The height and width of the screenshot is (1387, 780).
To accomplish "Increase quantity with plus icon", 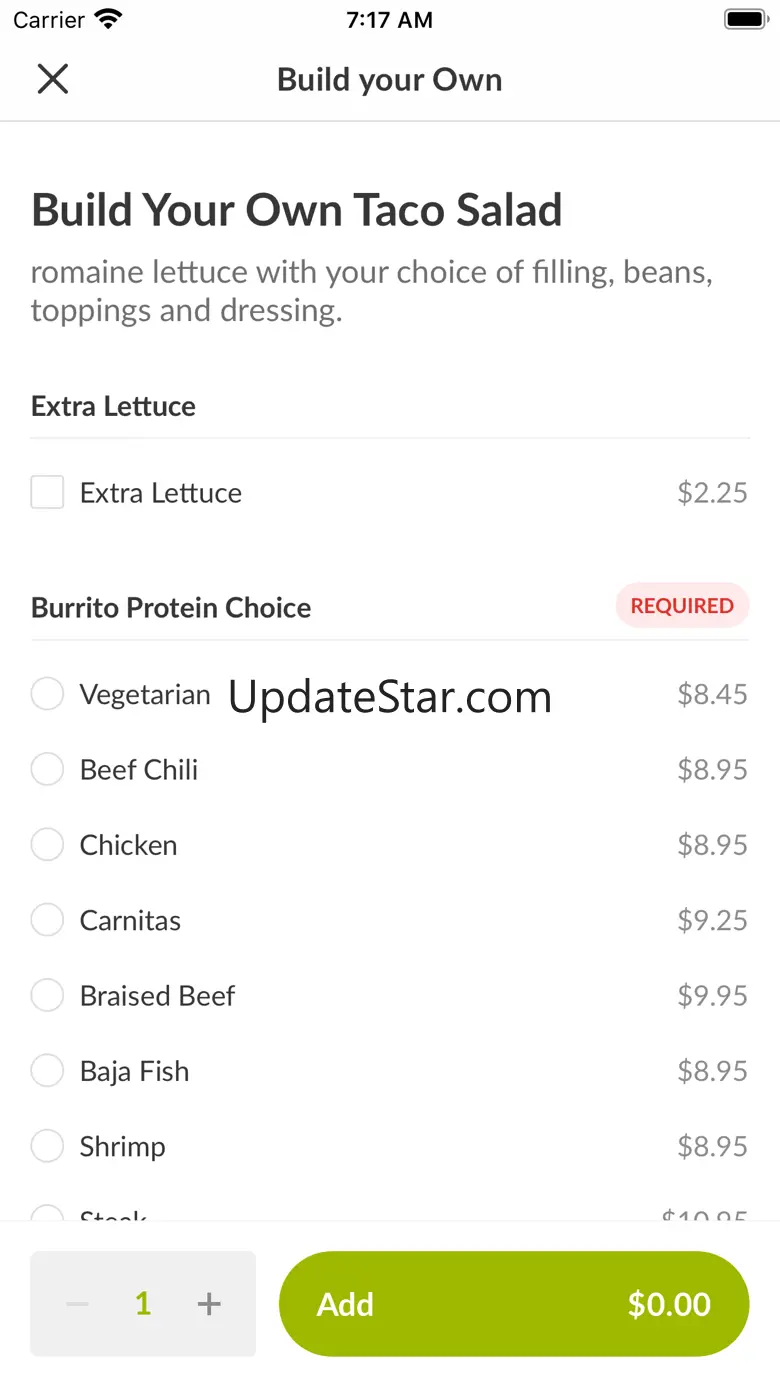I will [208, 1304].
